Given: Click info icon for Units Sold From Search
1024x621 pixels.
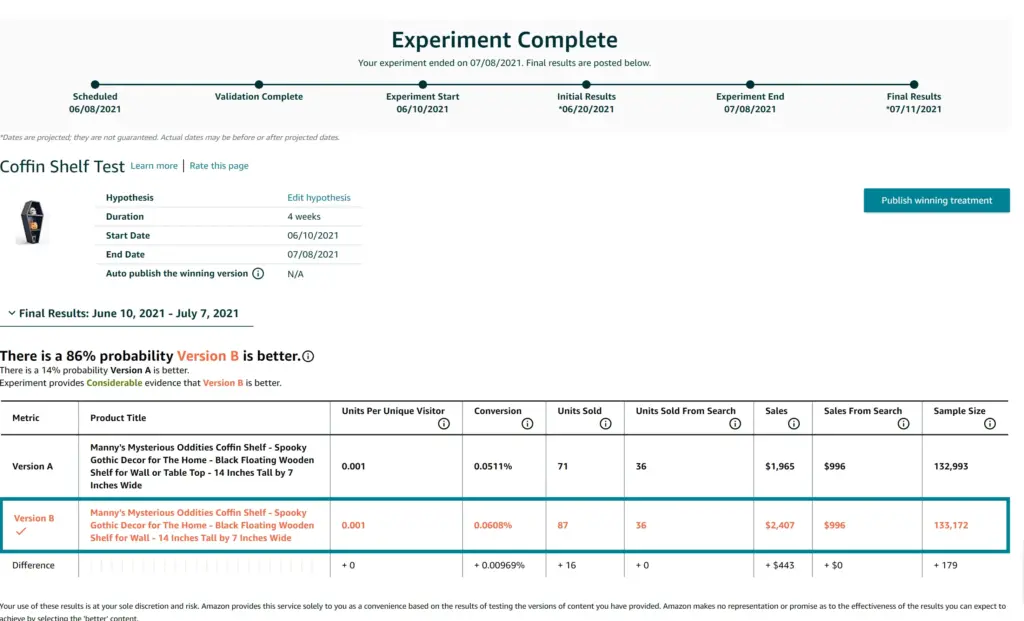Looking at the screenshot, I should point(735,424).
